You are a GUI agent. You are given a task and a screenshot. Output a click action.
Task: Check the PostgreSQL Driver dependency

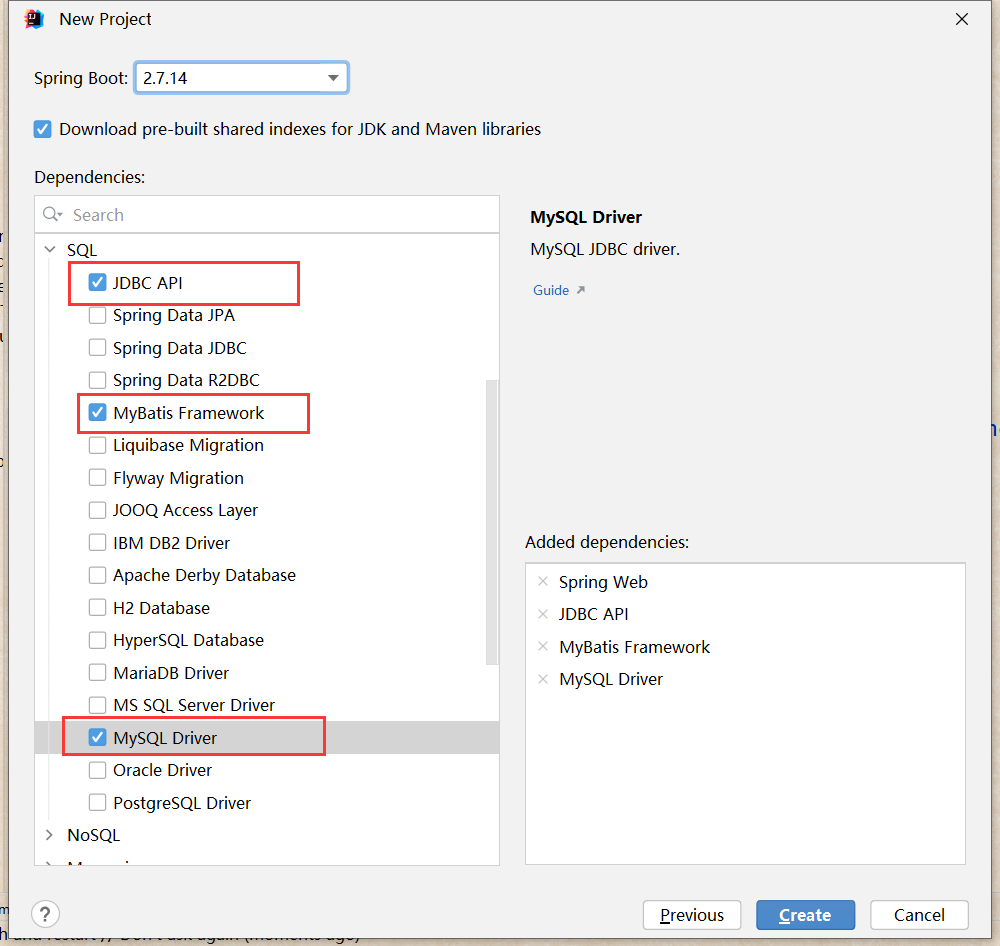pyautogui.click(x=97, y=803)
